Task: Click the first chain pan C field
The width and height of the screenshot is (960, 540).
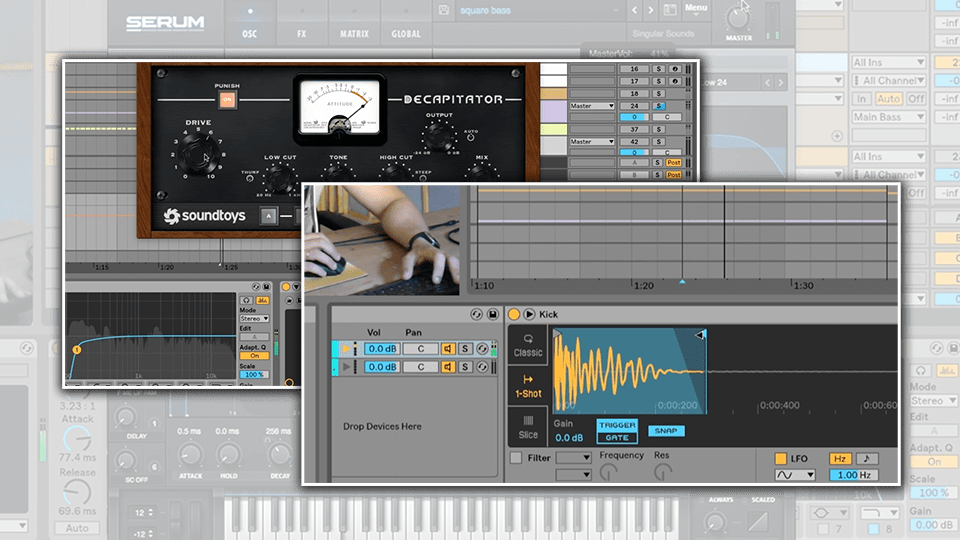Action: point(421,348)
